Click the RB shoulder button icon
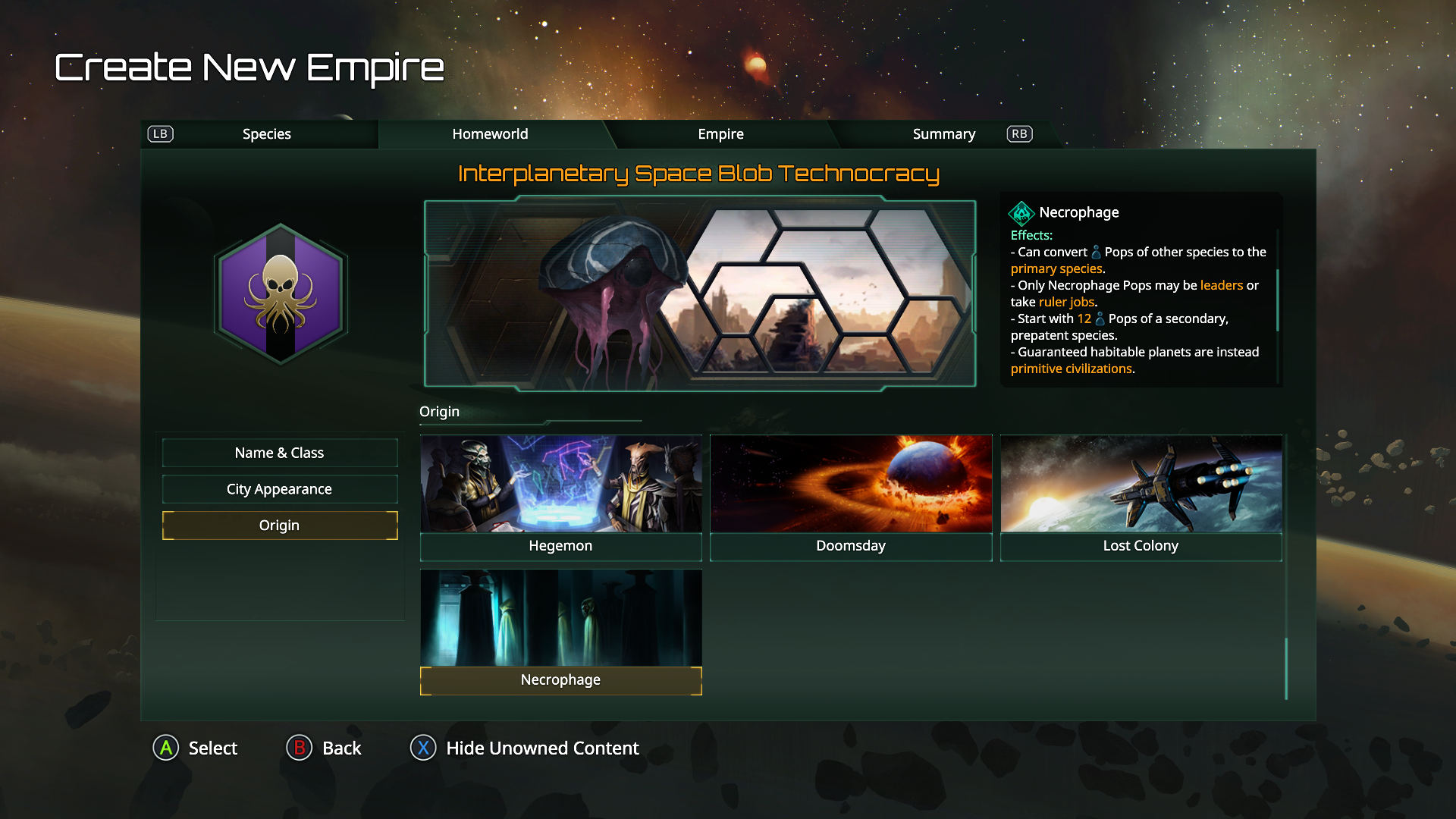 1019,134
